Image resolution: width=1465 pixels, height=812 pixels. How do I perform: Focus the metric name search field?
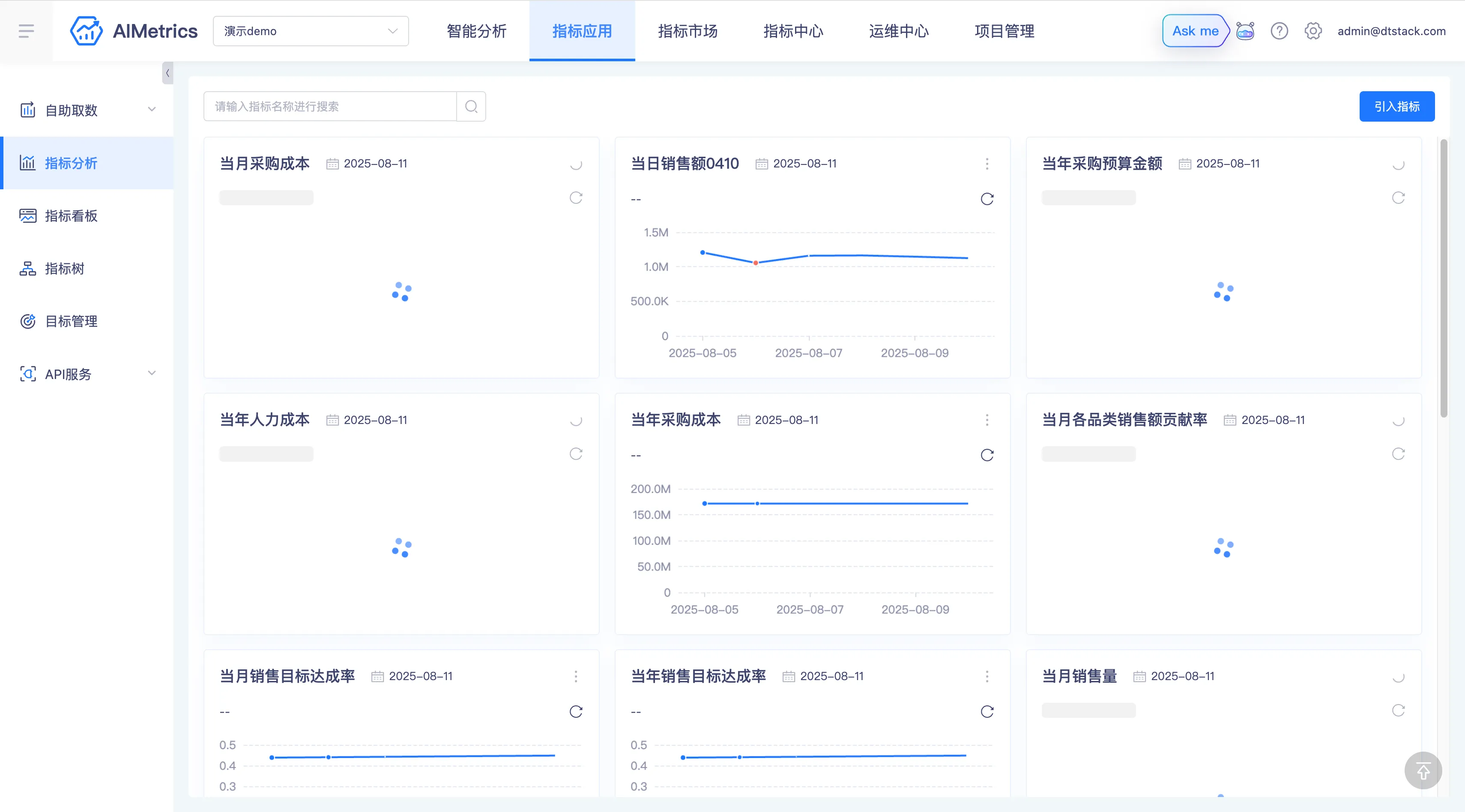click(330, 106)
